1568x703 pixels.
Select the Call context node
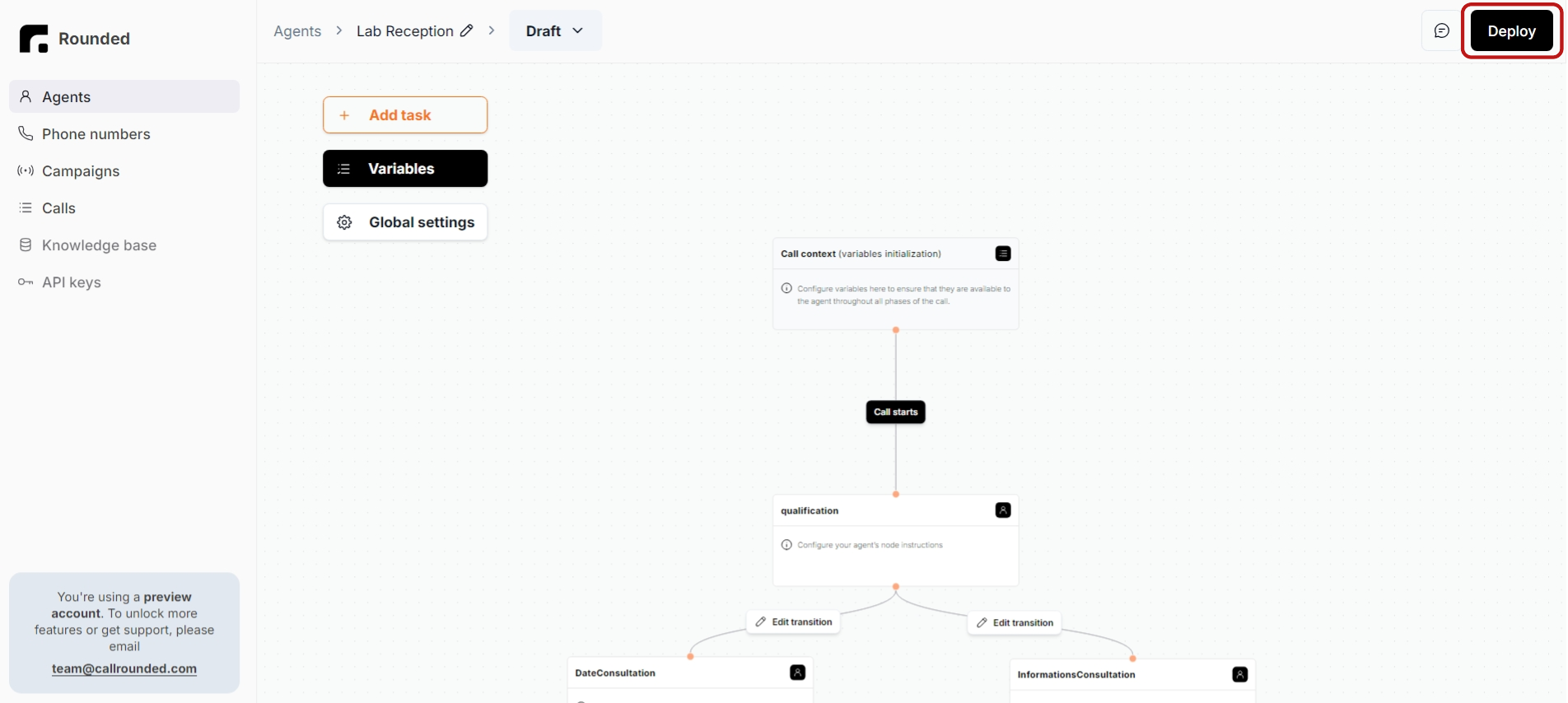point(896,284)
